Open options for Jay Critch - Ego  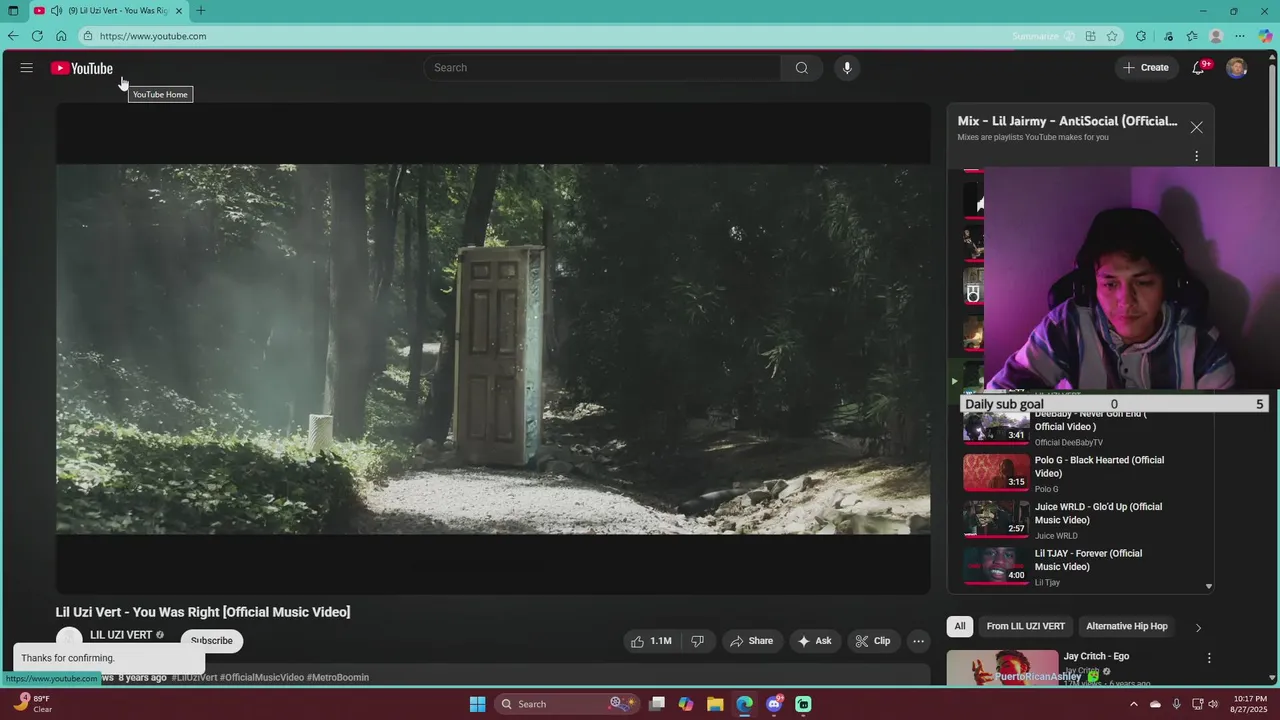[1209, 658]
